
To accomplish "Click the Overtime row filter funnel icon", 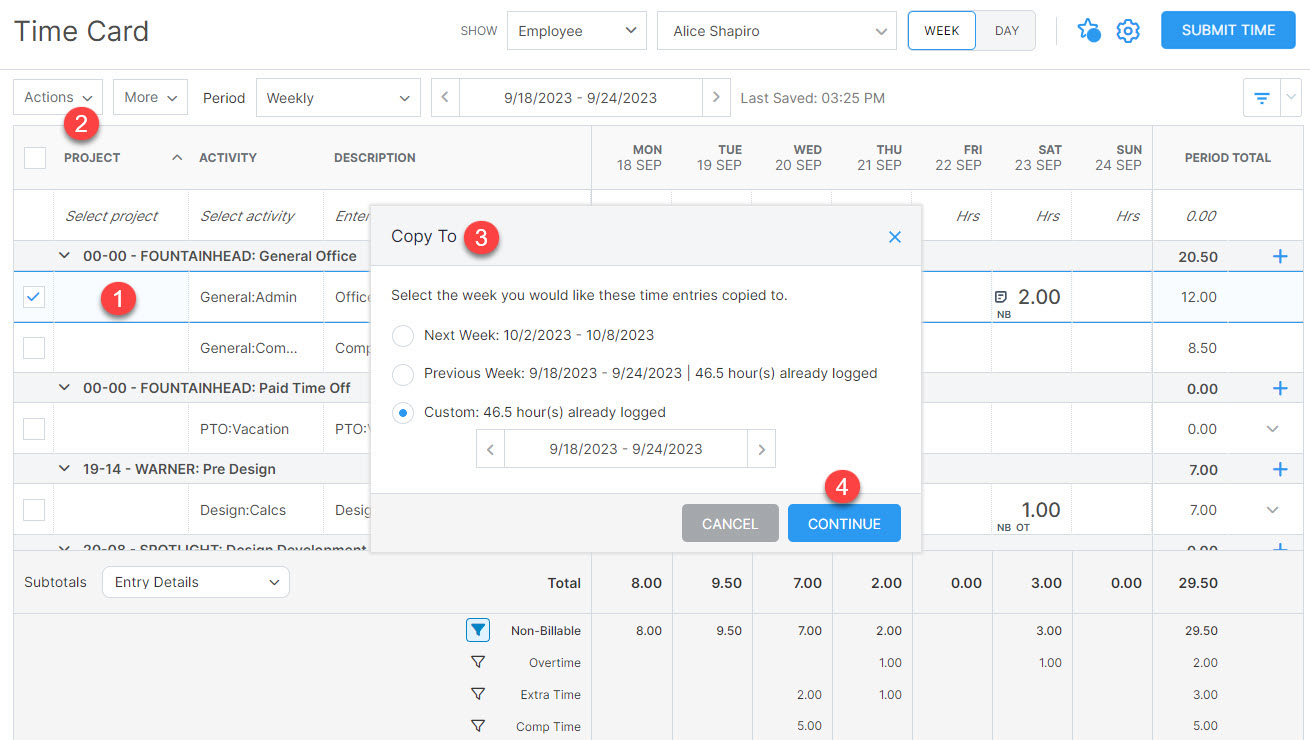I will pyautogui.click(x=477, y=662).
